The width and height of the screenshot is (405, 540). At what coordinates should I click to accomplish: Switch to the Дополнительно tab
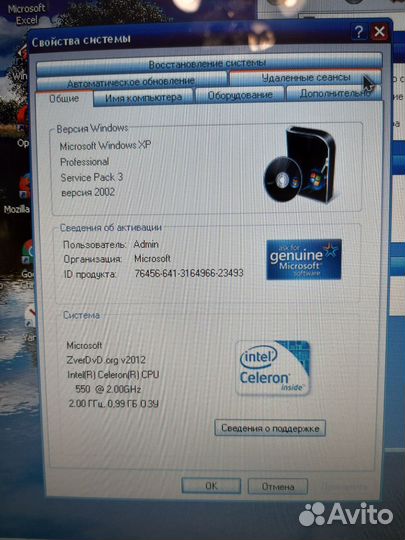pos(334,94)
